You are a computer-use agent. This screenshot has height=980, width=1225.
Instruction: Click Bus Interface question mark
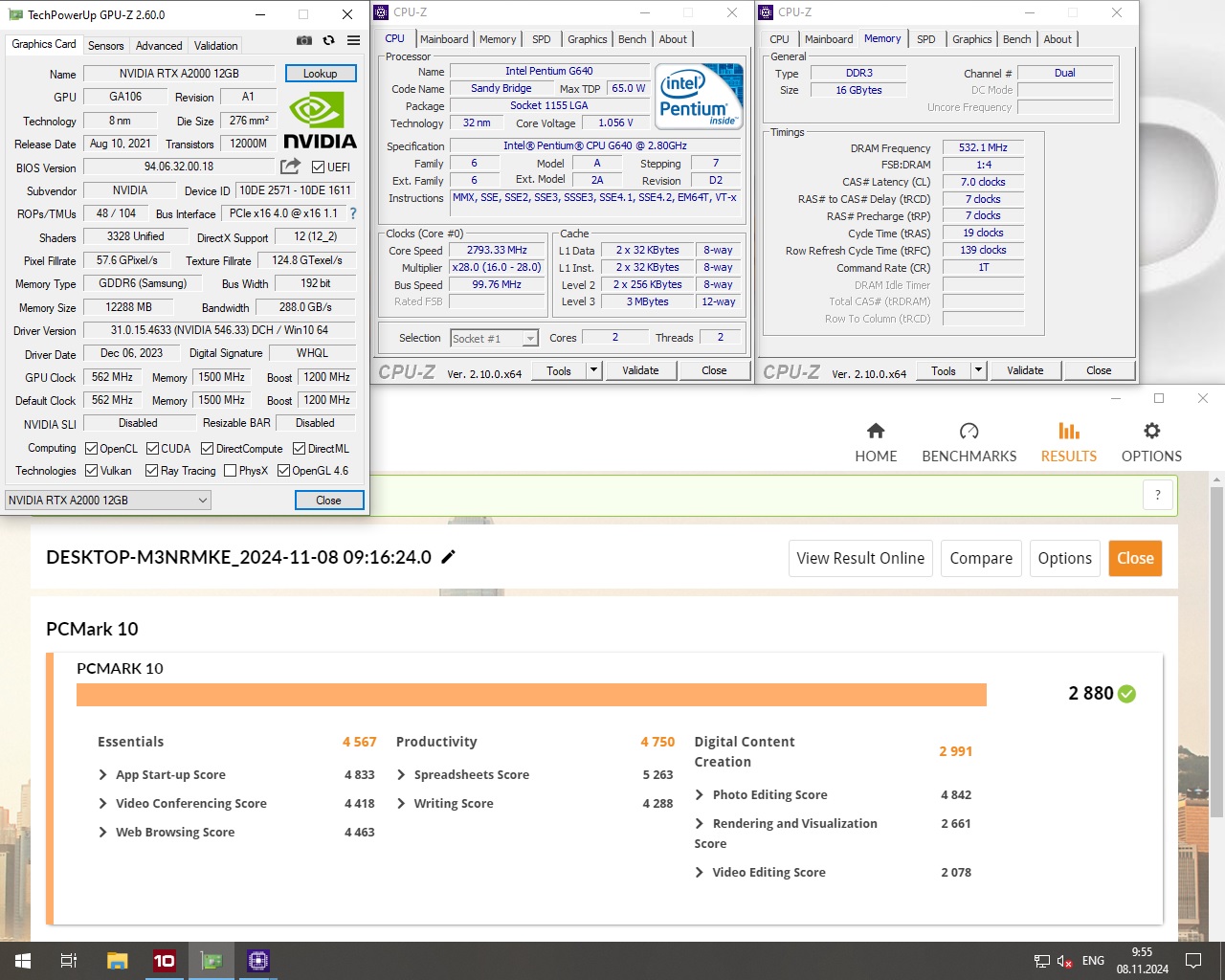click(353, 213)
